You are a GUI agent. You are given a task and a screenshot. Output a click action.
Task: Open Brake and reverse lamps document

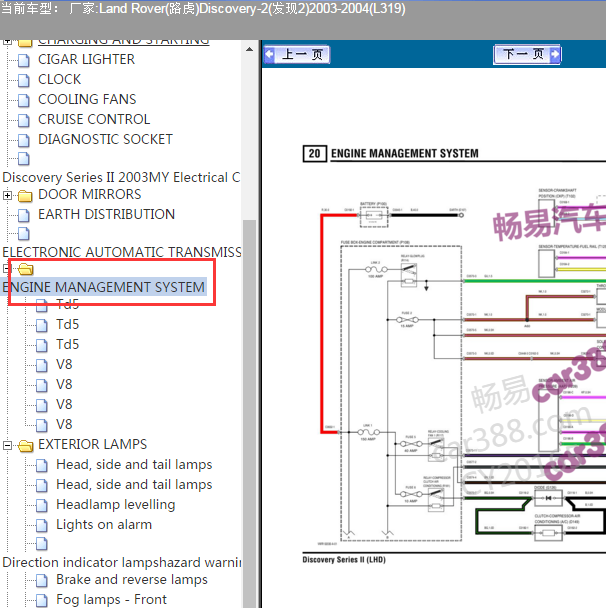132,579
